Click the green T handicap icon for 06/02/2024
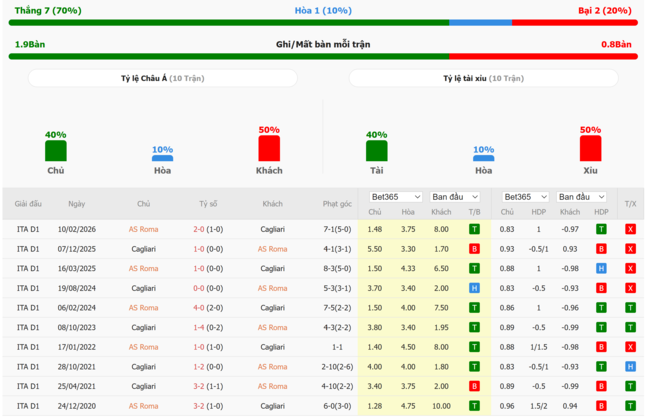Viewport: 650px width, 419px height. pos(601,308)
